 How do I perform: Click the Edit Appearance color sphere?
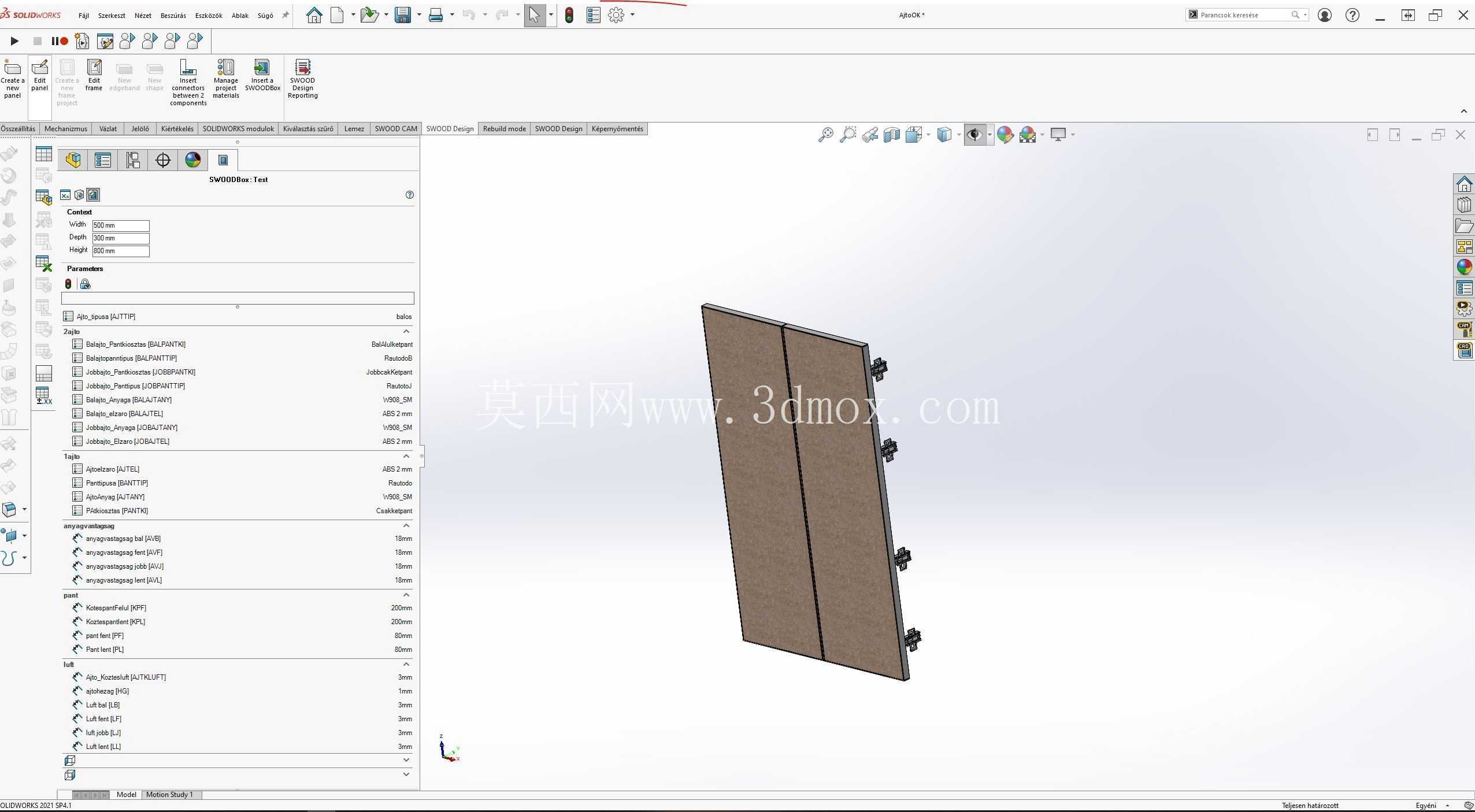click(x=1005, y=135)
